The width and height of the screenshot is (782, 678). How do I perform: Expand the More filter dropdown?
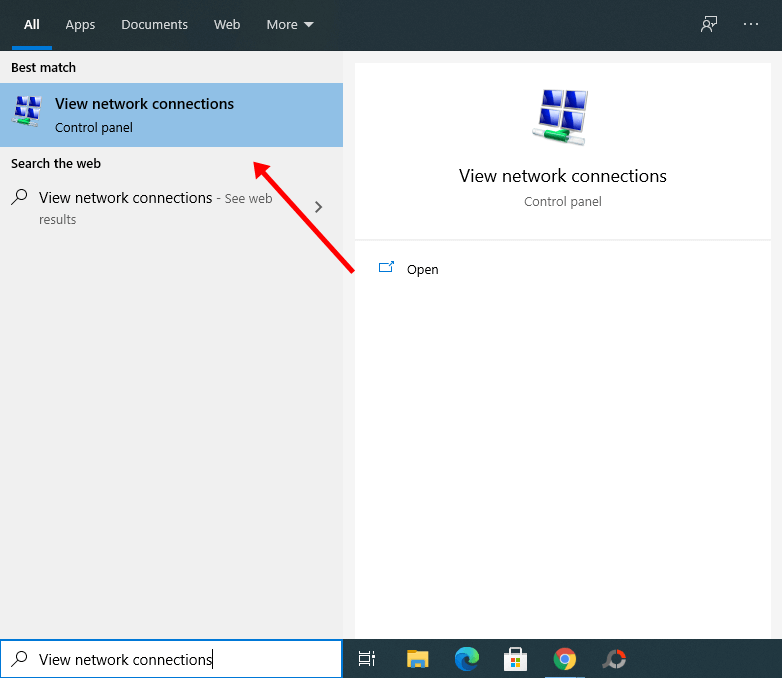point(289,24)
